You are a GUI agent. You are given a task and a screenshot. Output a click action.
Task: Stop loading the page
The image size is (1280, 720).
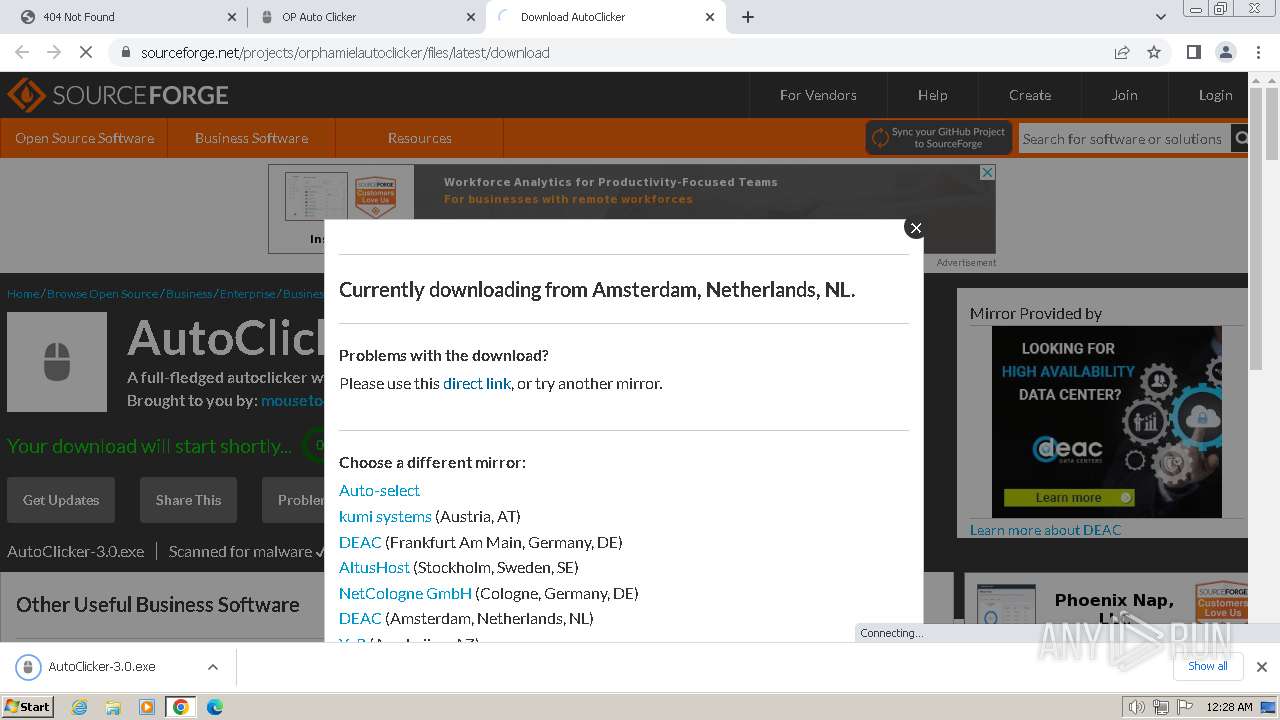[86, 52]
